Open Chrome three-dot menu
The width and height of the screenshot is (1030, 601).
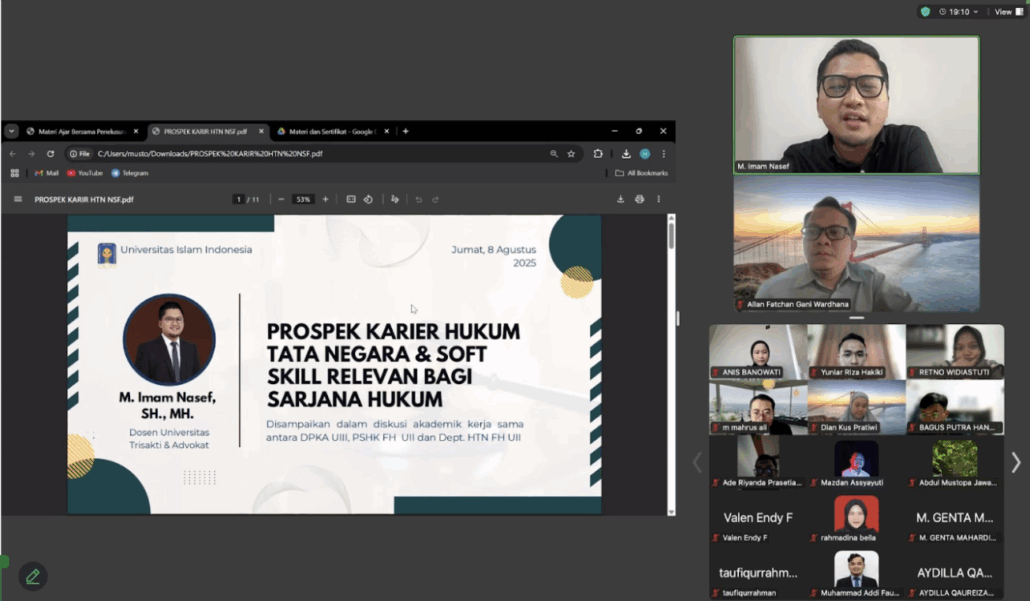click(663, 154)
